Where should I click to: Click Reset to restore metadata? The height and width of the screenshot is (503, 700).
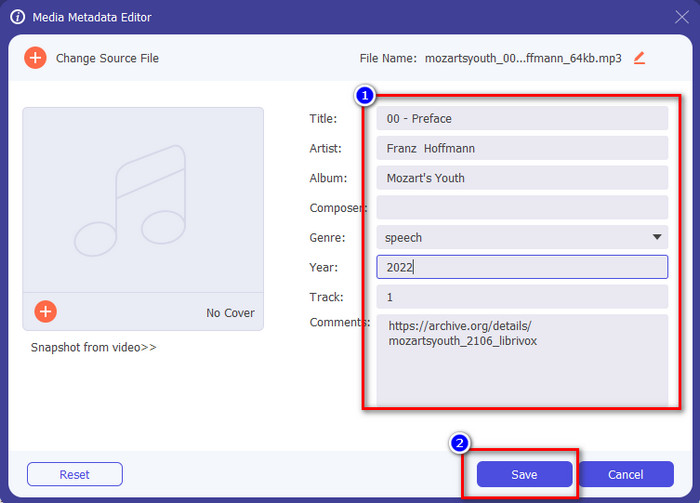(74, 474)
